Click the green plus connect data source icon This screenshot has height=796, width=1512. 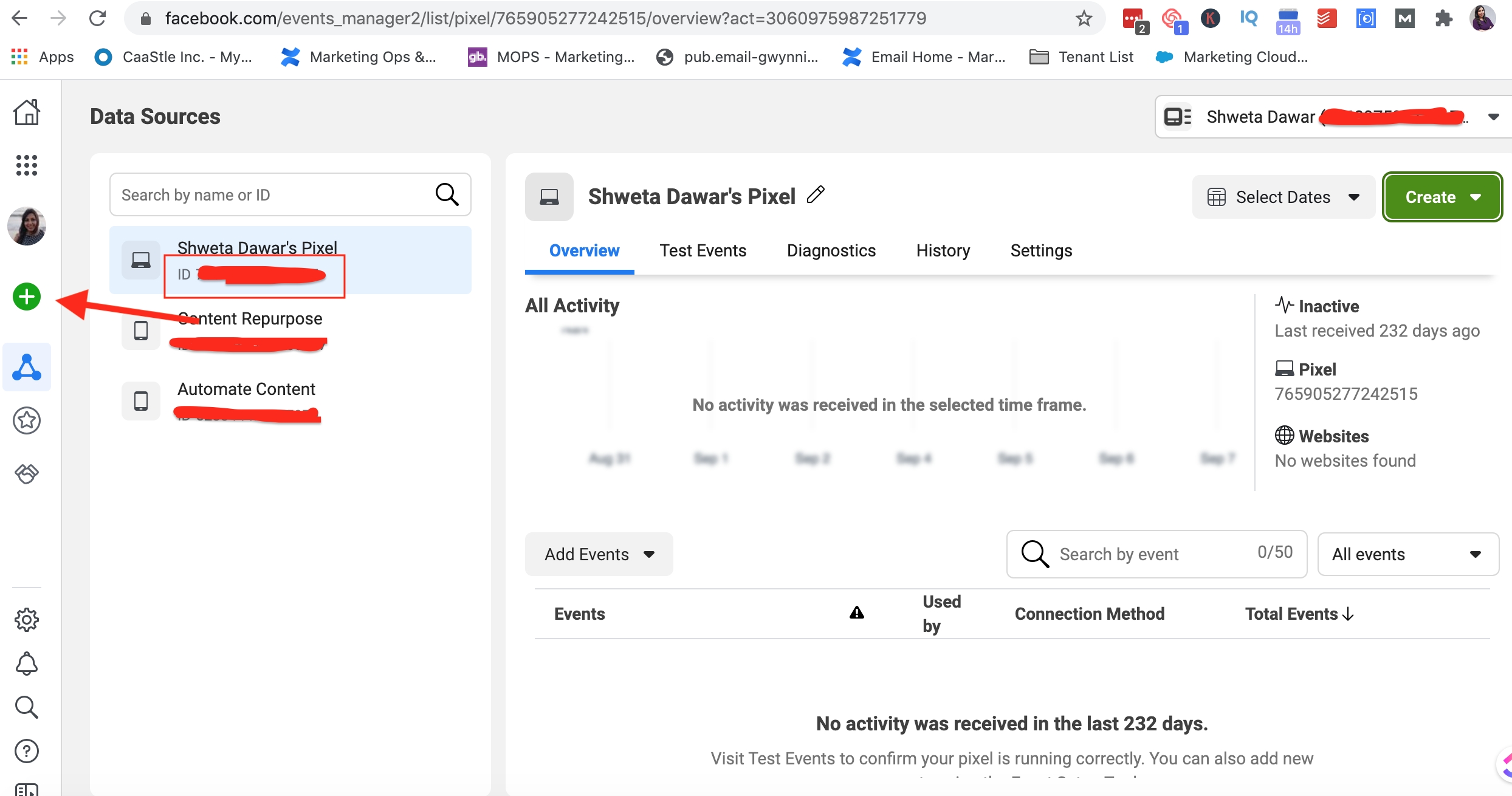[27, 297]
